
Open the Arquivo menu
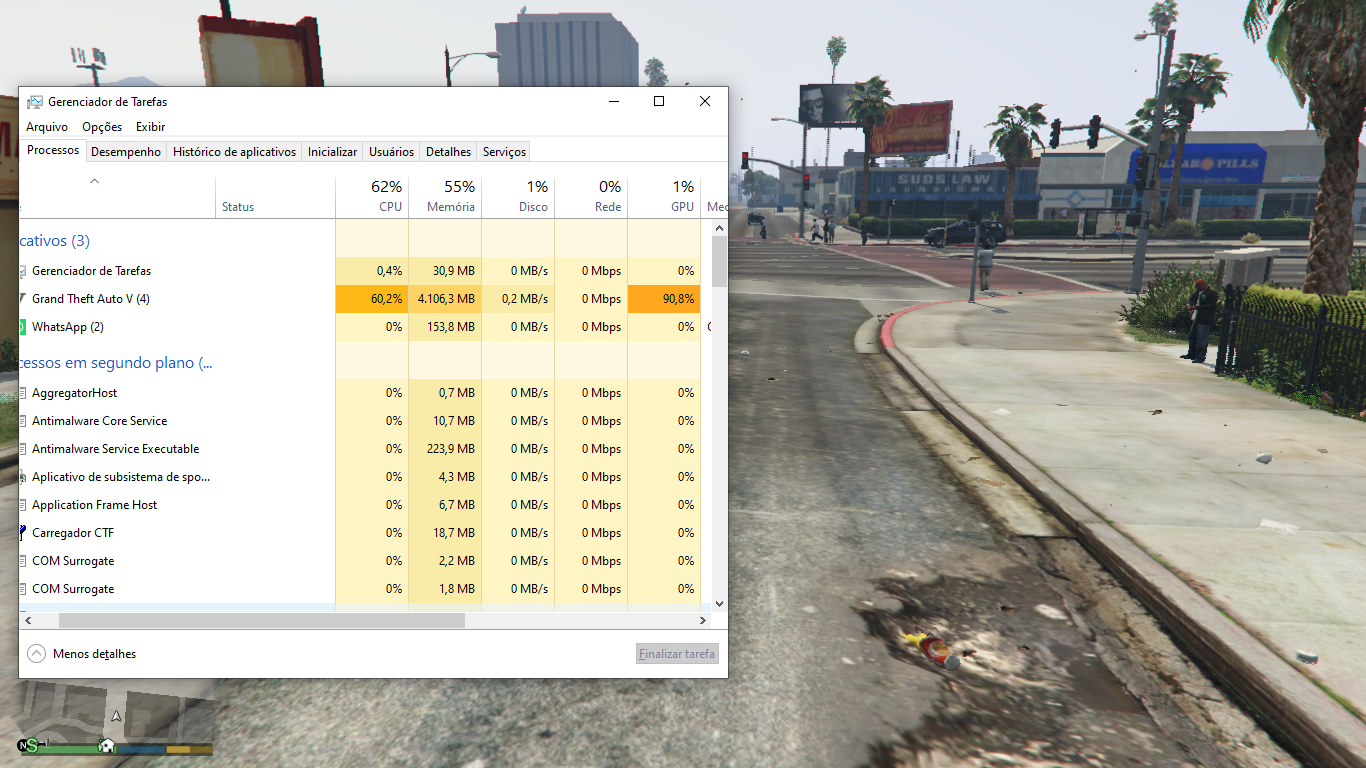(47, 127)
